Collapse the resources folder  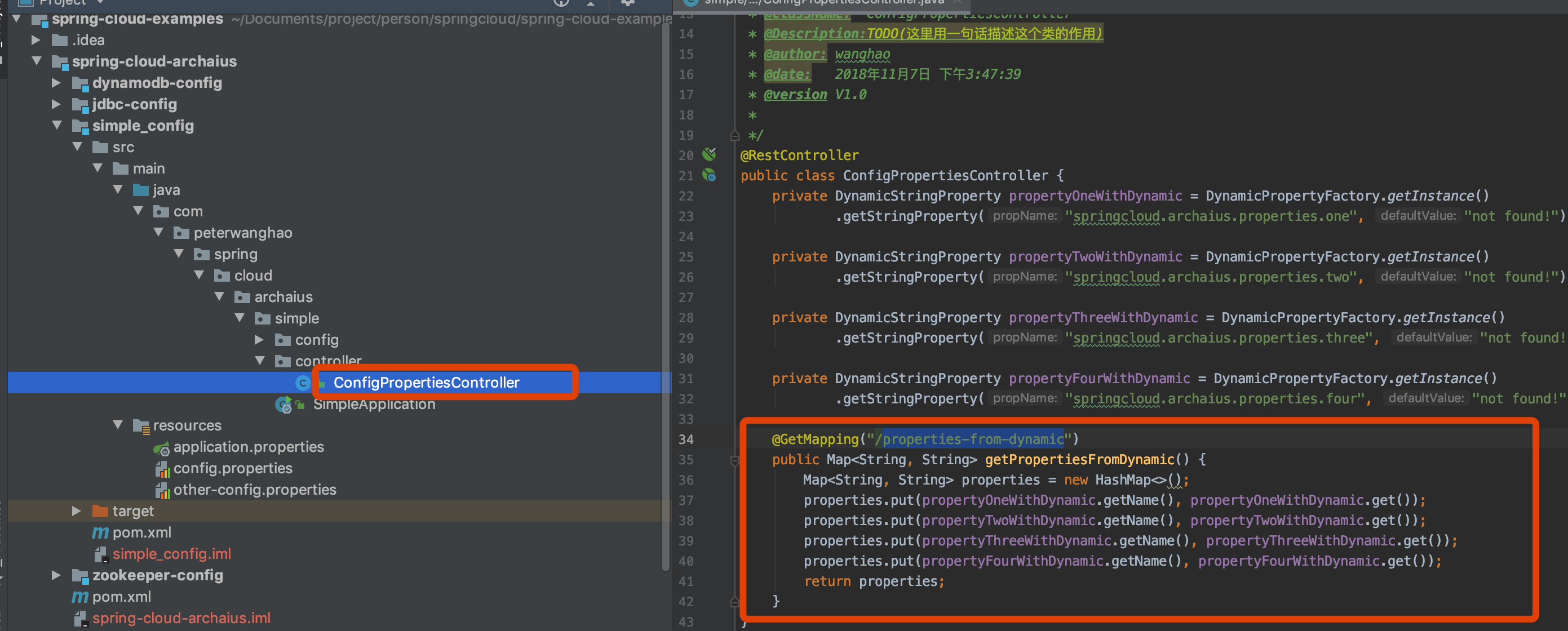[x=117, y=425]
